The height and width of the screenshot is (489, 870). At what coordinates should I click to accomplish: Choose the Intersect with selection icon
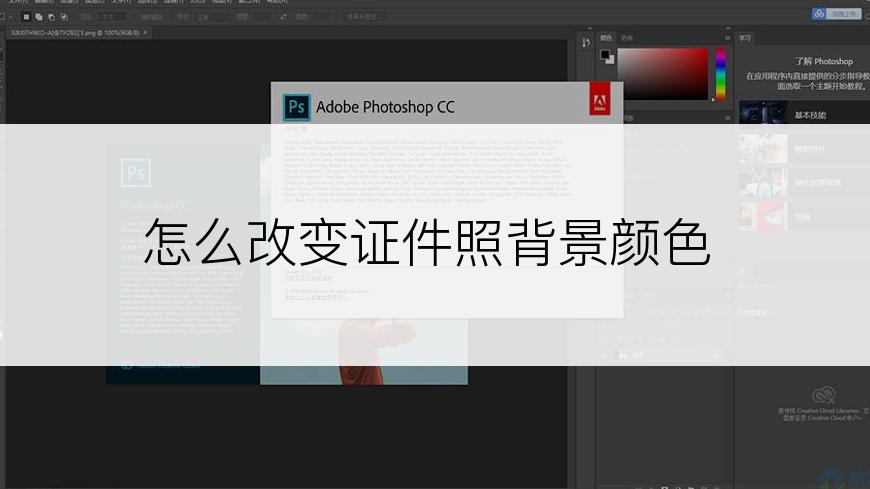click(64, 17)
